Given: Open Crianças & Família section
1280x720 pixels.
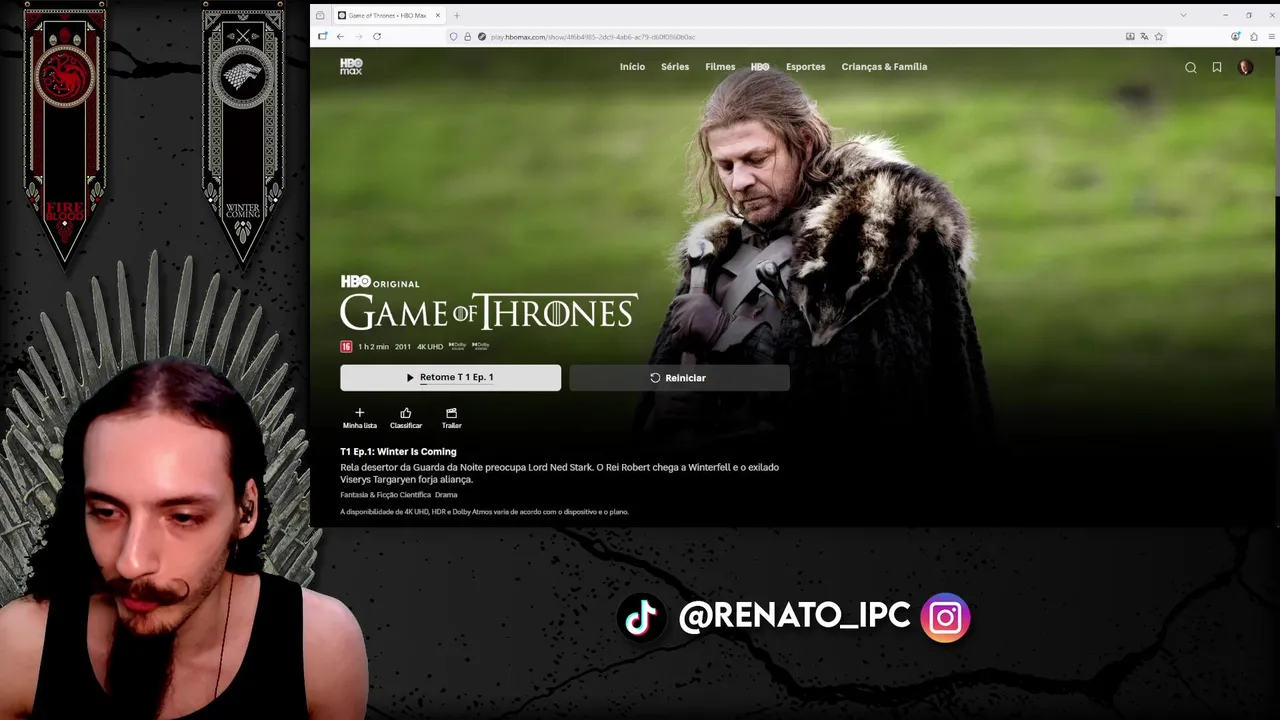Looking at the screenshot, I should pos(884,67).
